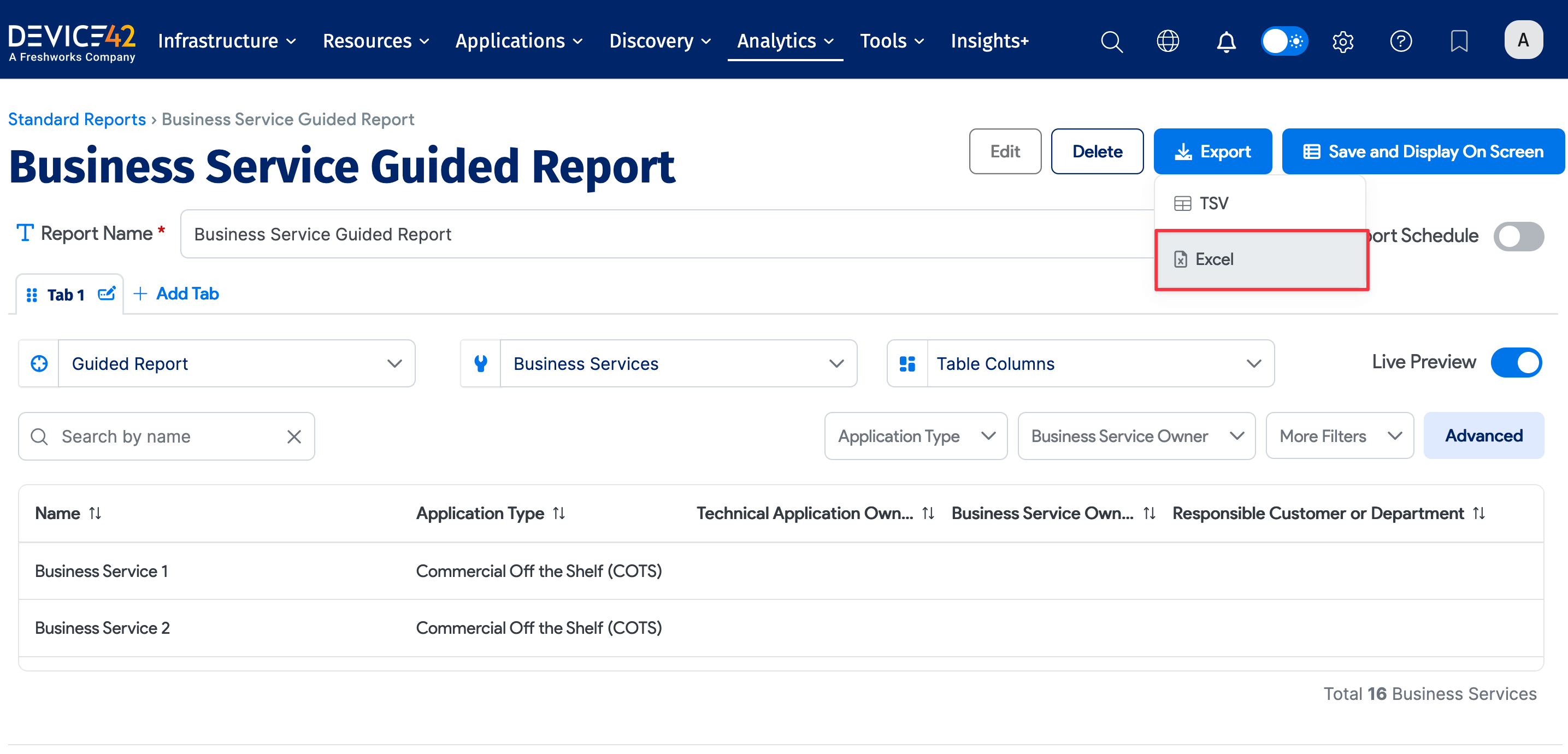Click the Business Services wrench icon

click(480, 363)
